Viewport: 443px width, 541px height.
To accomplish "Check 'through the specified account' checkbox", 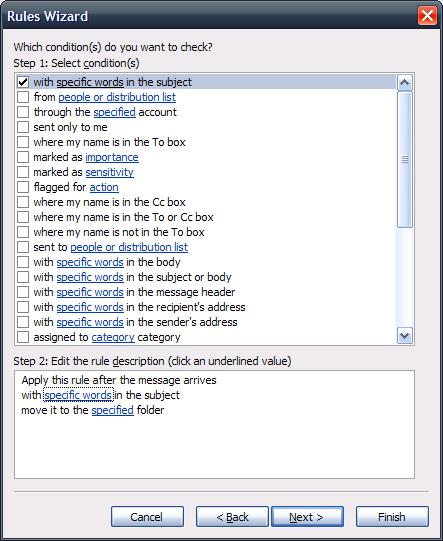I will (x=23, y=112).
